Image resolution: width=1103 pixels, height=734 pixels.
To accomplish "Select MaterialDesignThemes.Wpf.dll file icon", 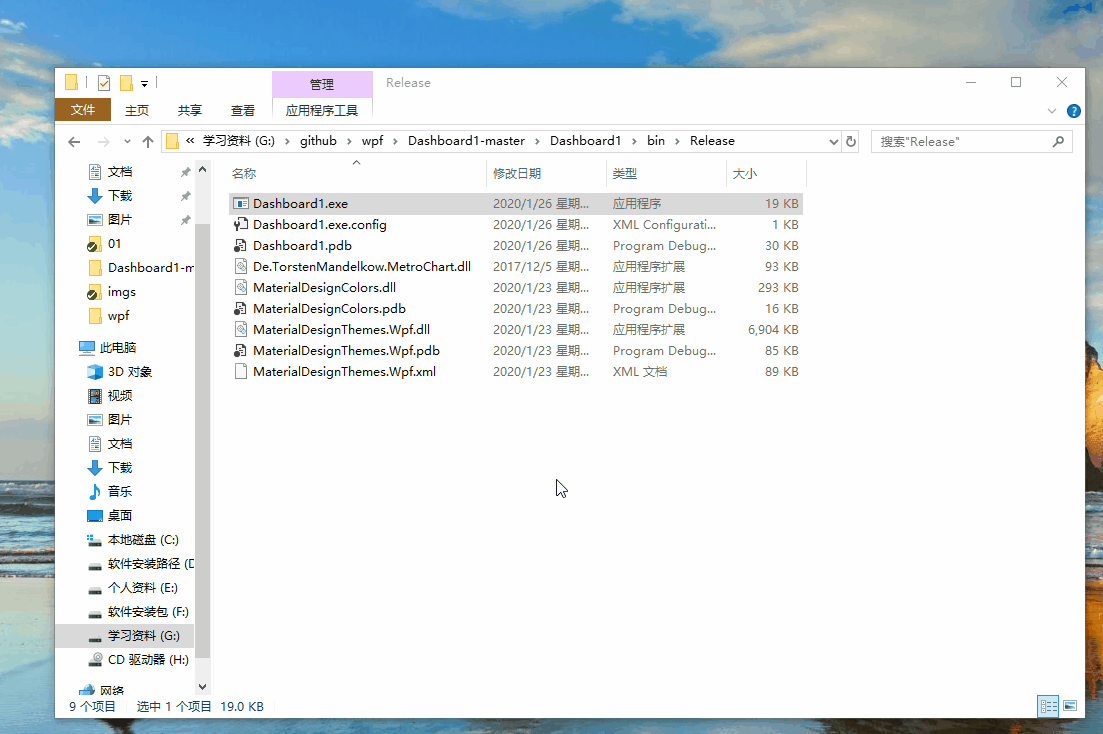I will [x=241, y=329].
